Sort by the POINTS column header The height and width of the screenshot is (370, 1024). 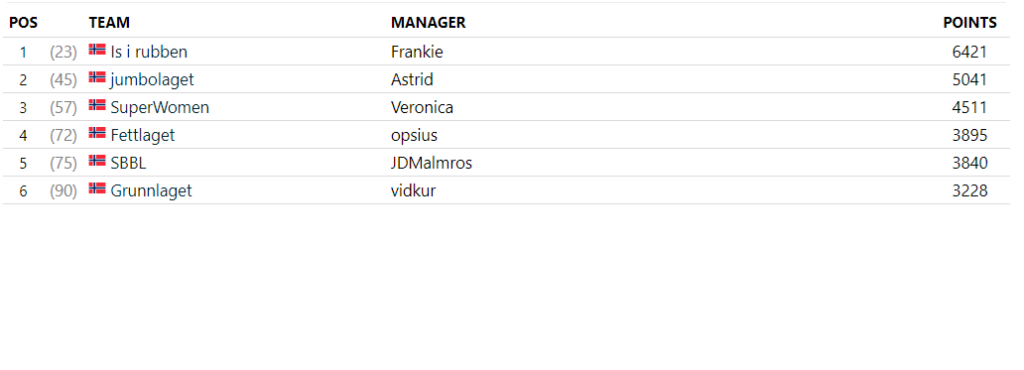(970, 23)
